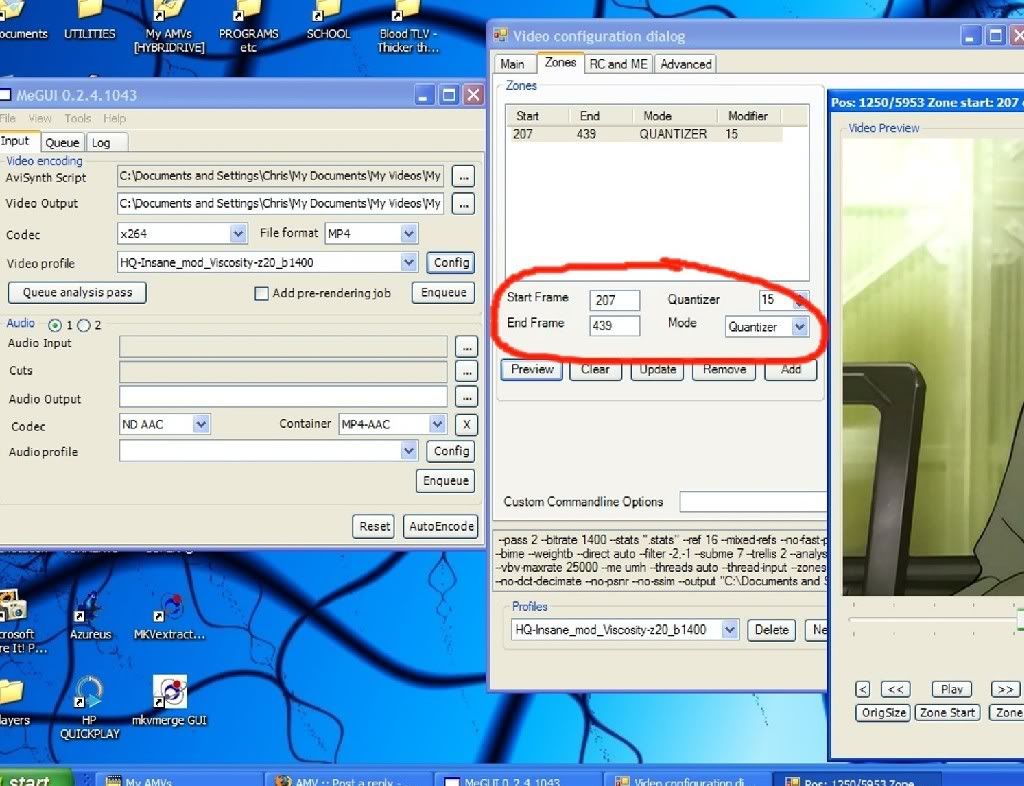Viewport: 1024px width, 786px height.
Task: Click Config next to Video profile
Action: [x=451, y=262]
